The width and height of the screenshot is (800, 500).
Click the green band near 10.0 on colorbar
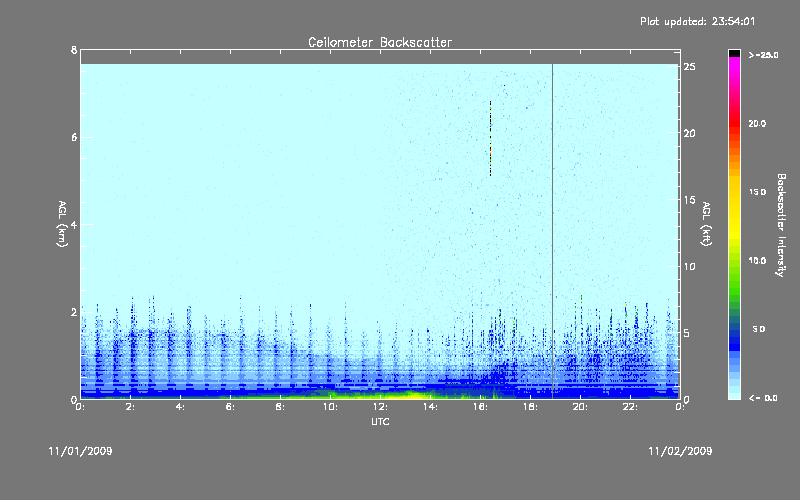(734, 265)
